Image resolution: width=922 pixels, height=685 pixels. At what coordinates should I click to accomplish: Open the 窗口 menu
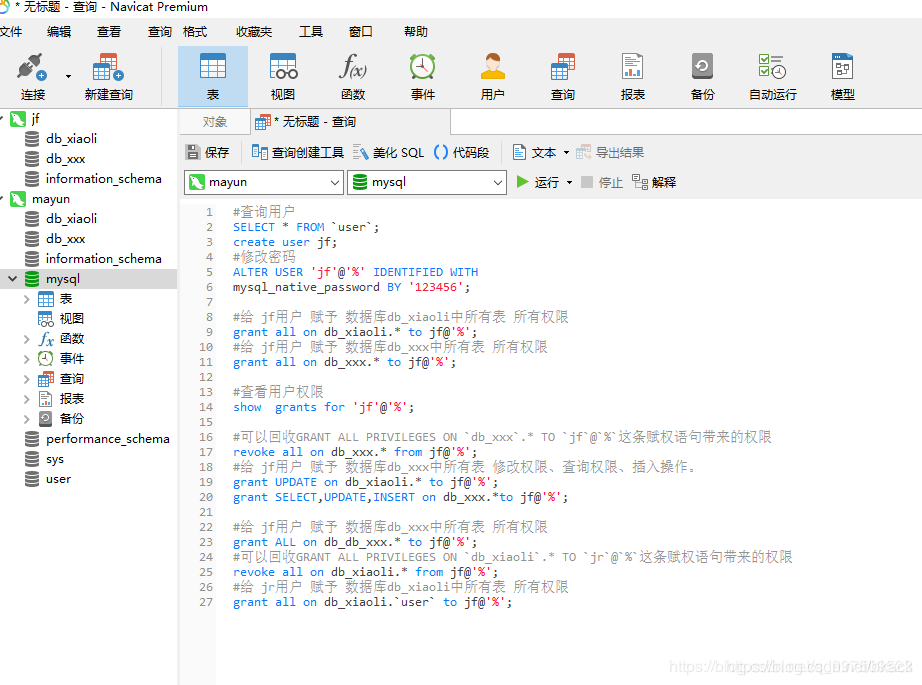tap(360, 32)
